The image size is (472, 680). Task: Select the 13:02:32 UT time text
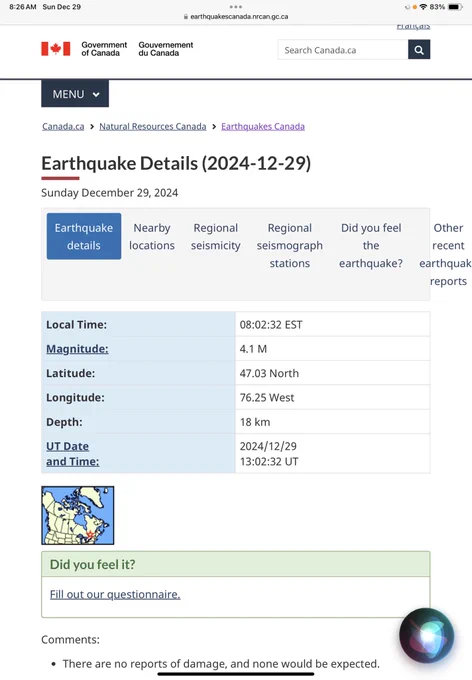pyautogui.click(x=269, y=461)
